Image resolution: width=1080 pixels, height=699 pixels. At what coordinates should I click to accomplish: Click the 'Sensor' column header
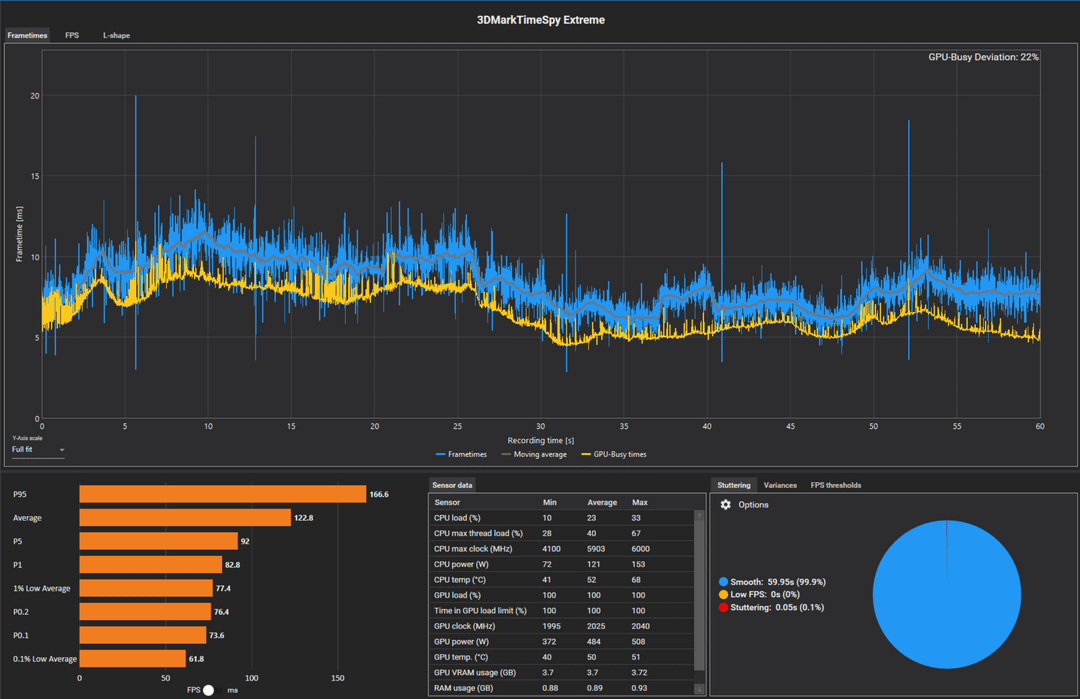pos(447,503)
